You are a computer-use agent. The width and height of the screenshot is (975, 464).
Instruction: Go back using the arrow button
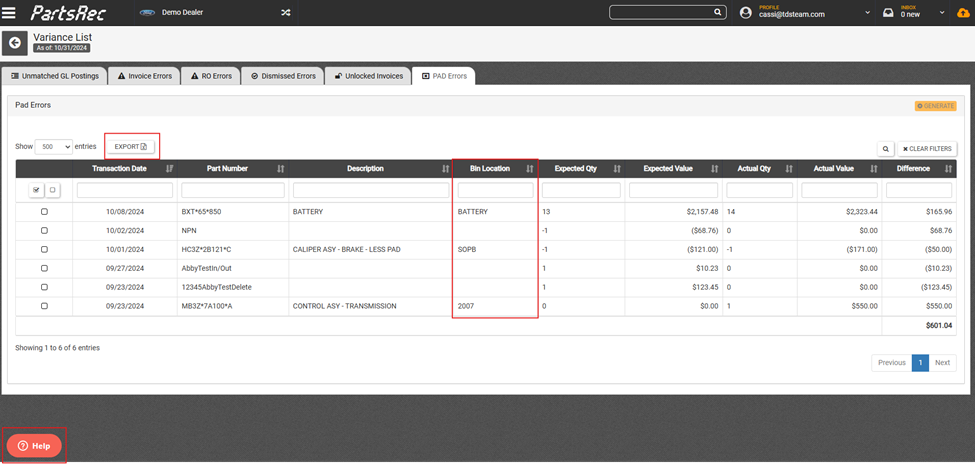click(x=15, y=43)
